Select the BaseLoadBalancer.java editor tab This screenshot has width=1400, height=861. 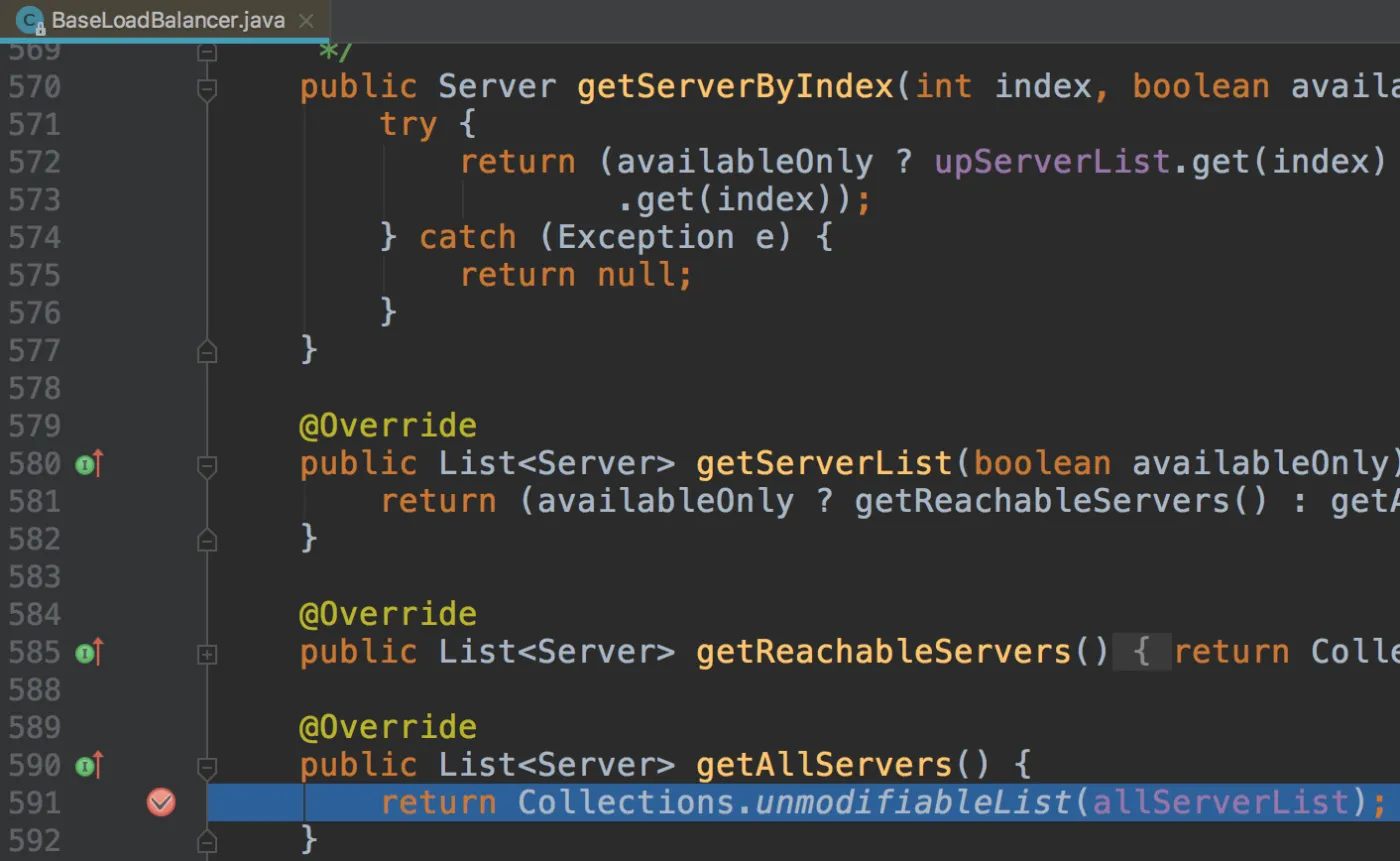point(165,20)
